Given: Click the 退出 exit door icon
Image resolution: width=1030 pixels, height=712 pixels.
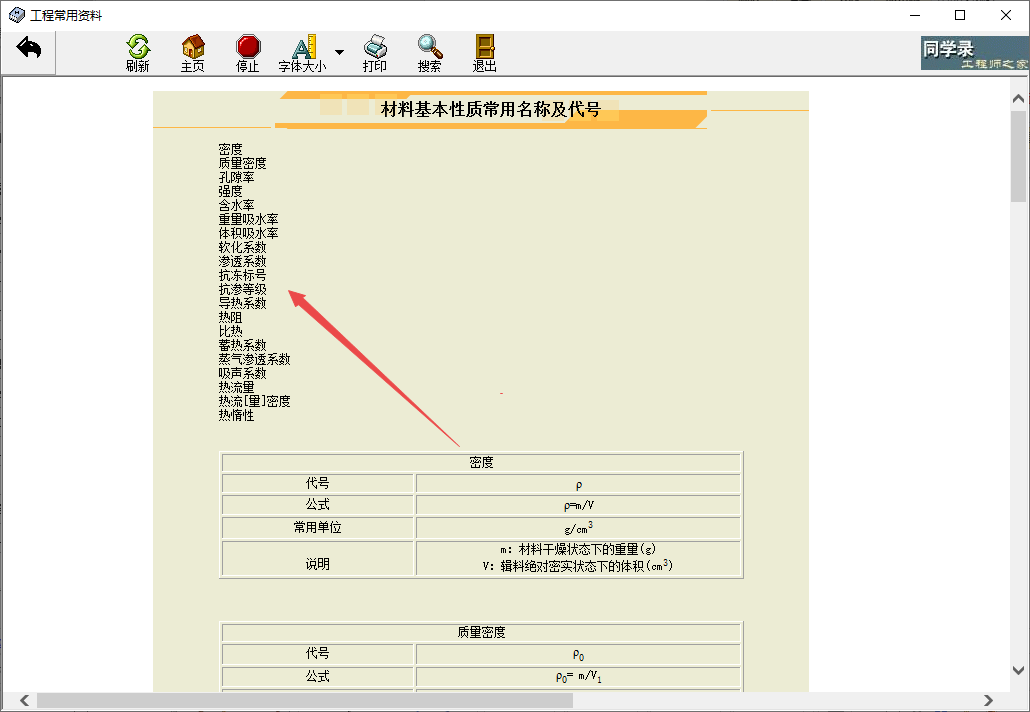Looking at the screenshot, I should click(485, 47).
